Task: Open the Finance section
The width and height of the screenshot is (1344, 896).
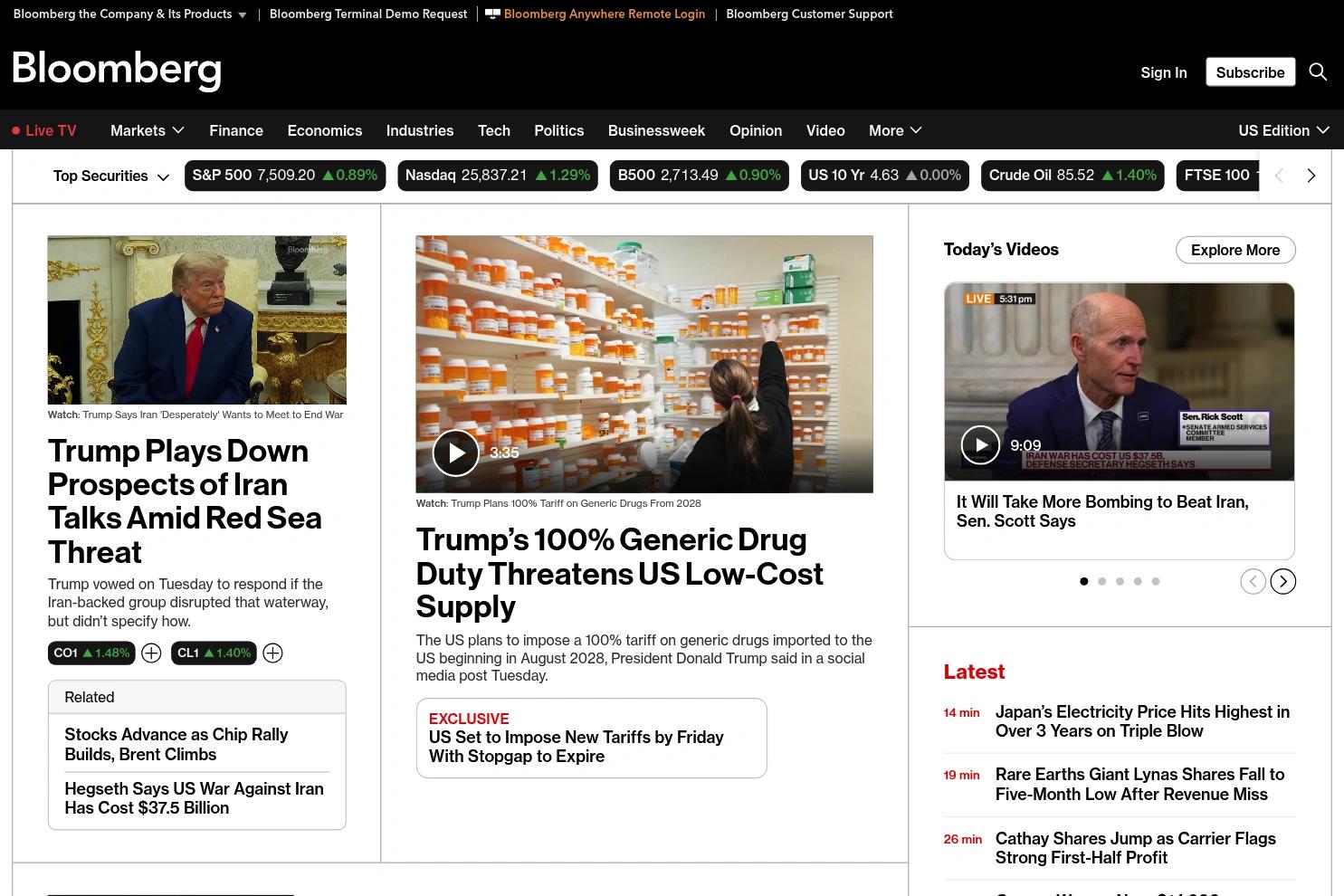Action: coord(236,130)
